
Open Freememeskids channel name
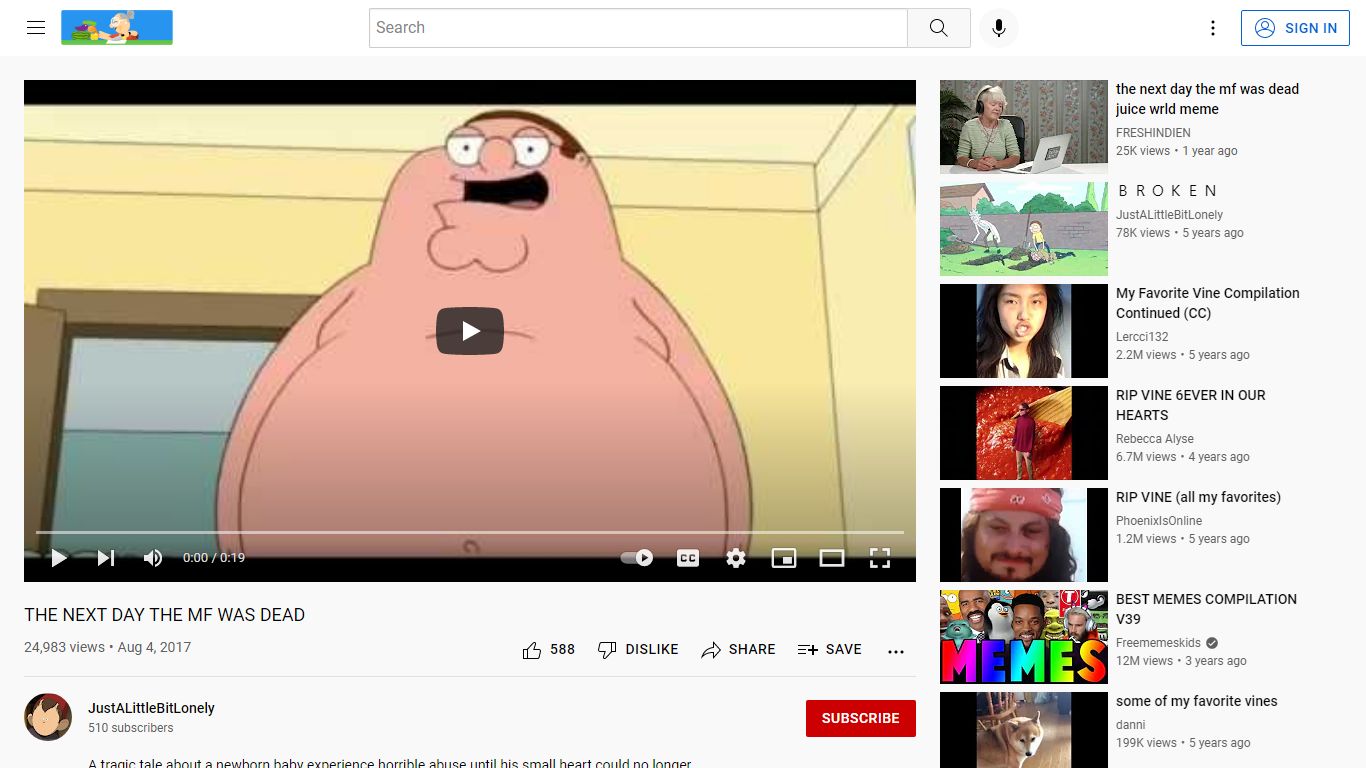[1158, 643]
